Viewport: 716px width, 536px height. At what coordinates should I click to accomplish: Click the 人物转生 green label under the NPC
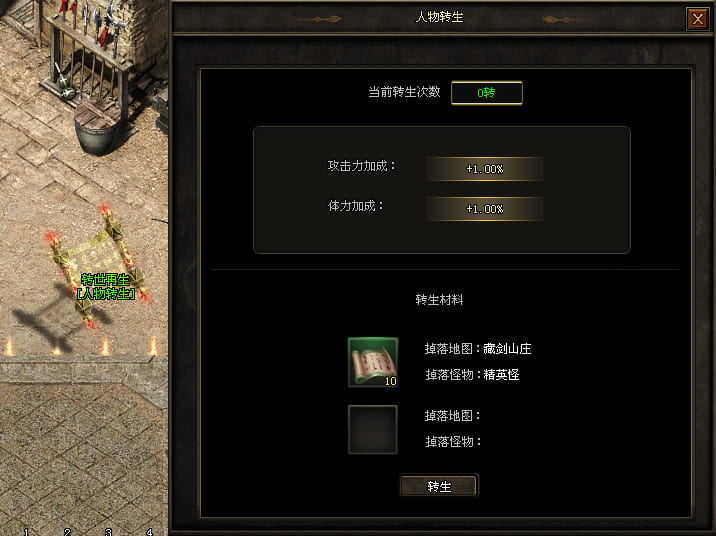pyautogui.click(x=106, y=294)
